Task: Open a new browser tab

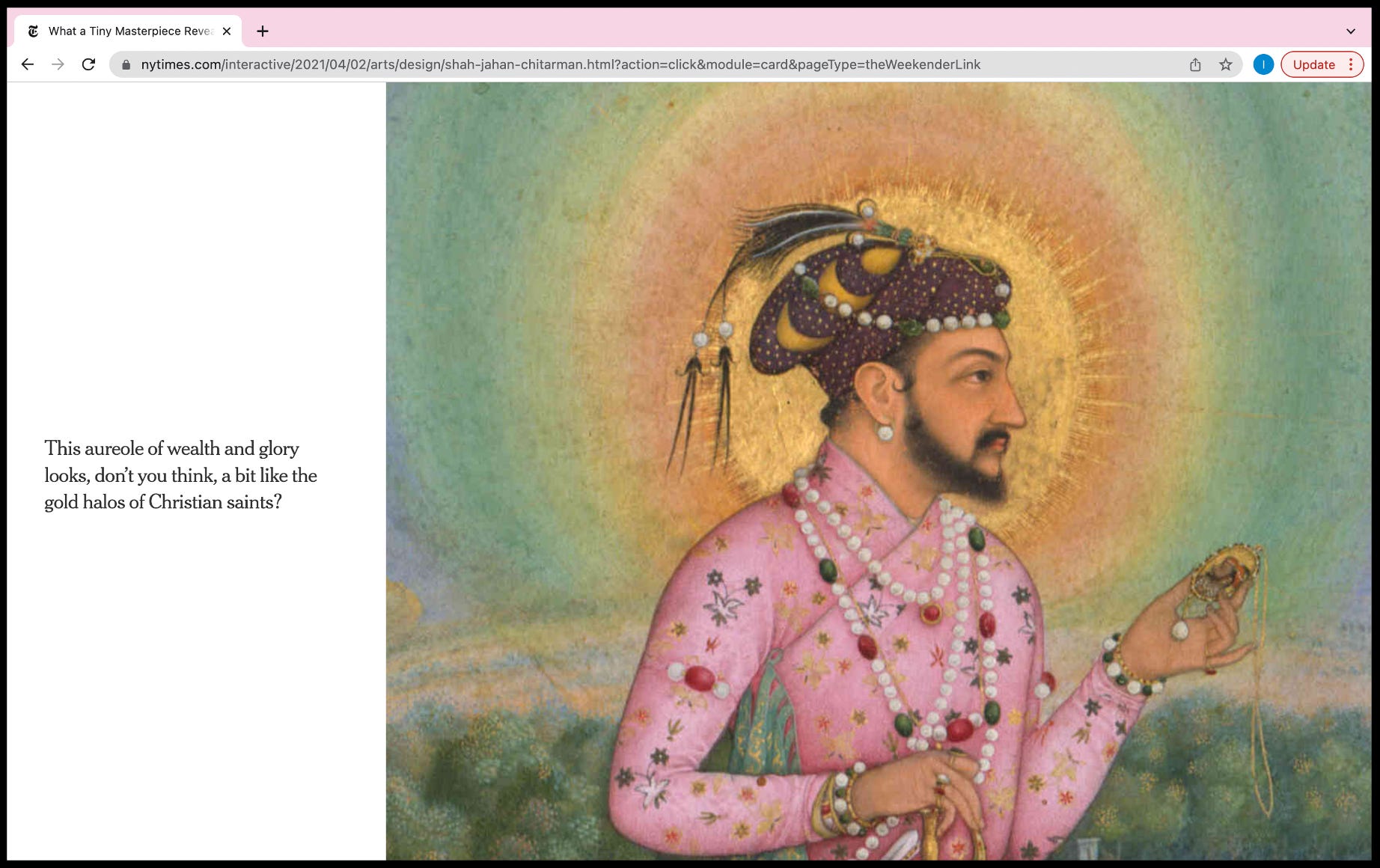Action: 262,31
